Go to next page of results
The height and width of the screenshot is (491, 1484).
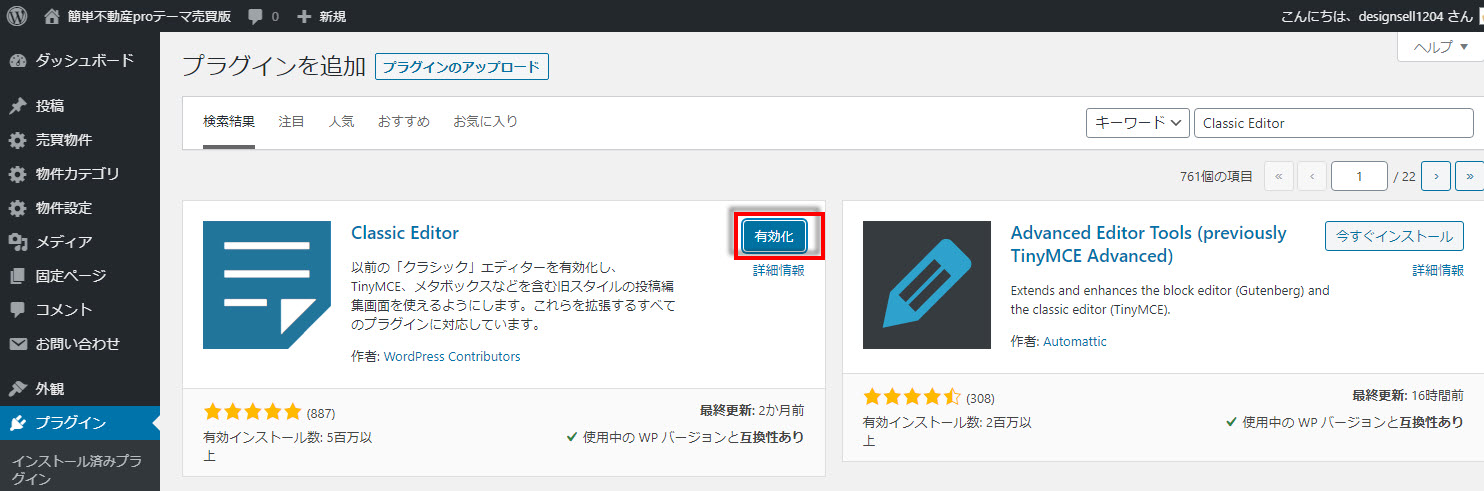(1436, 176)
